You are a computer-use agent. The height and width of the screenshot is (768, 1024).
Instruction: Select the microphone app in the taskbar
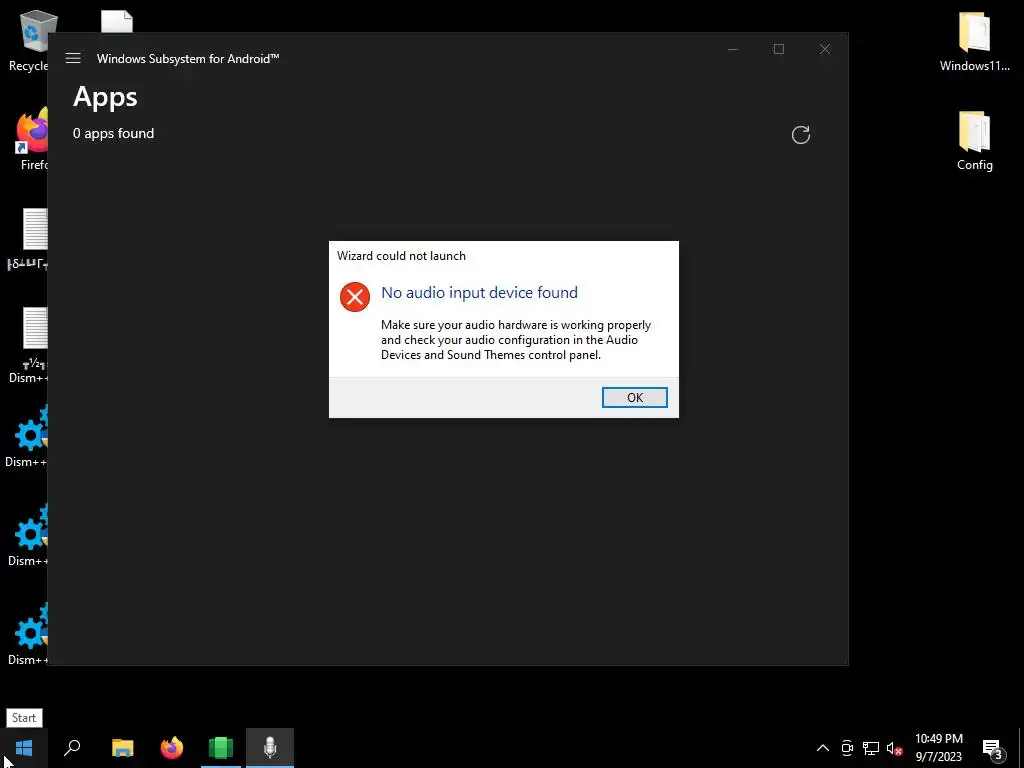tap(270, 748)
